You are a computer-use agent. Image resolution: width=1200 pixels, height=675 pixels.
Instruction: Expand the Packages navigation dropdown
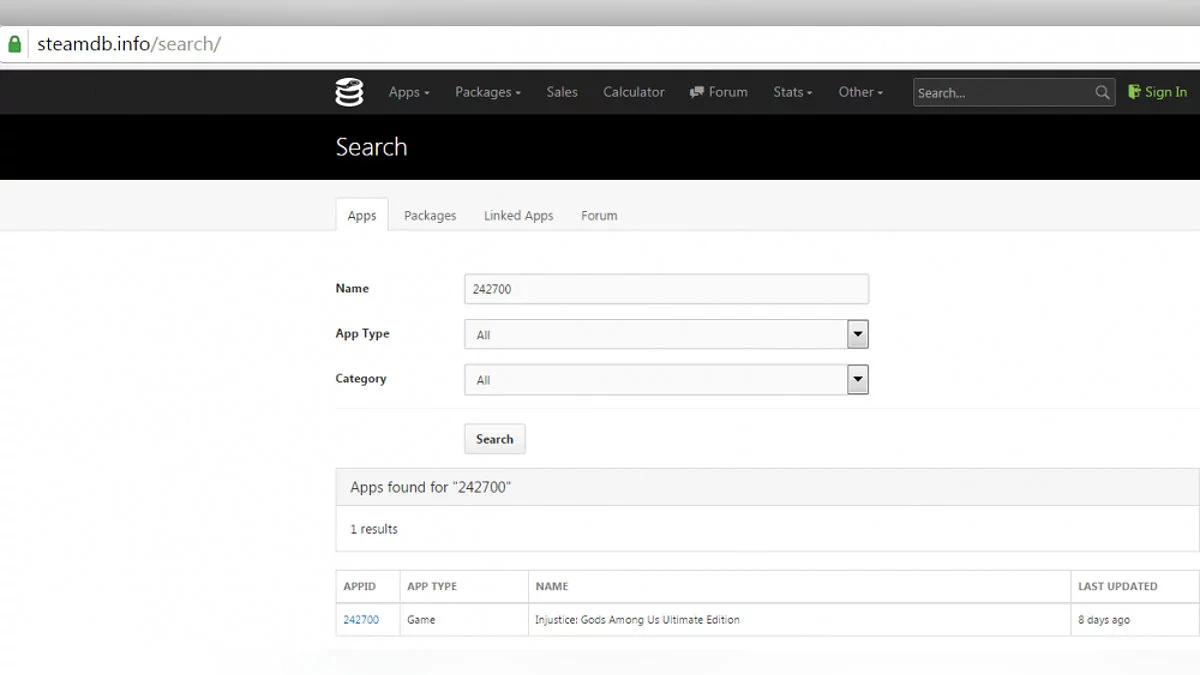(x=488, y=92)
